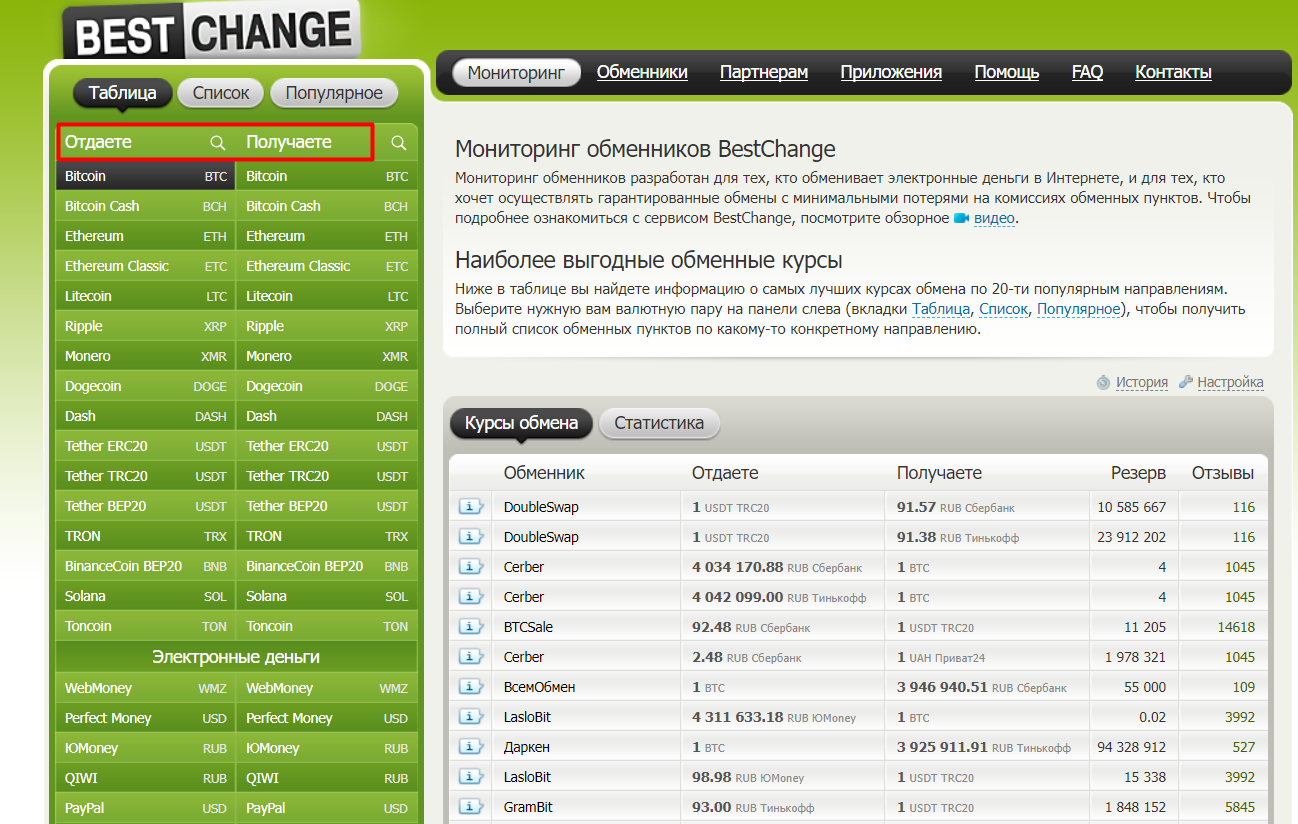Open info icon for the Даркен row
Screen dimensions: 1298x824
(x=470, y=747)
